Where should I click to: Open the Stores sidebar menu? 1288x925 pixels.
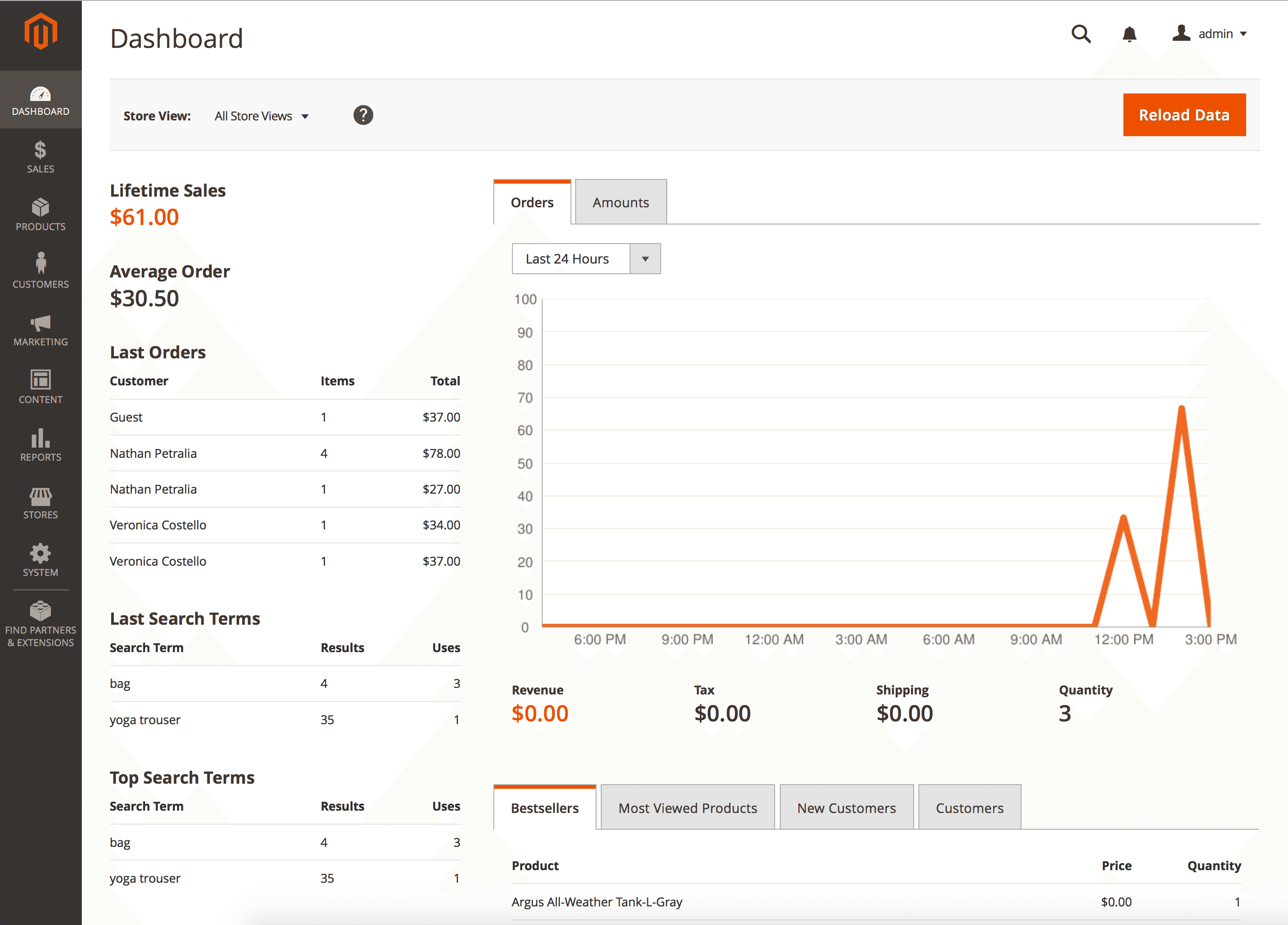coord(40,502)
